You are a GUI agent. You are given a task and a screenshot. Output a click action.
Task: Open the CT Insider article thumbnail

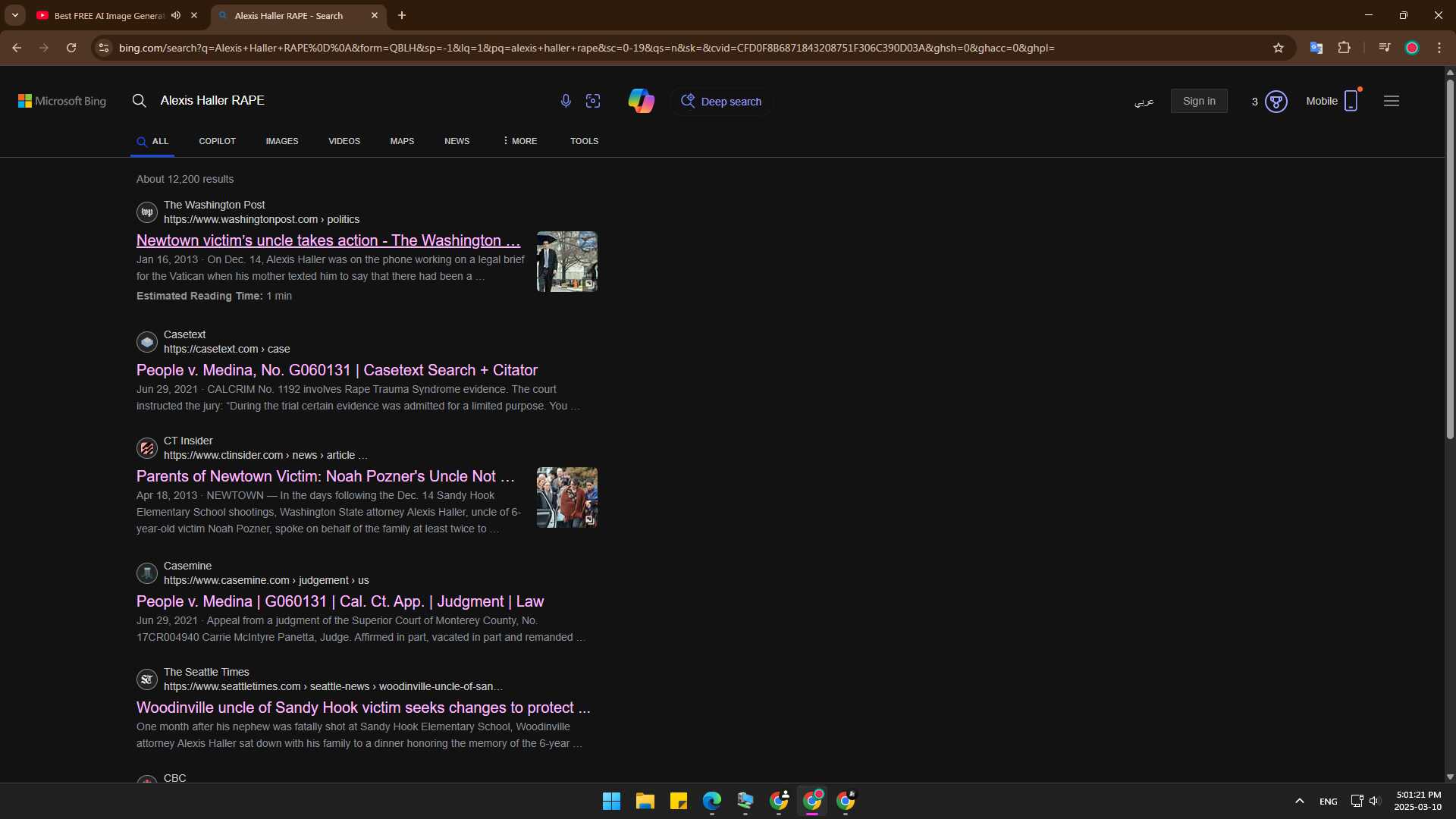pyautogui.click(x=567, y=497)
